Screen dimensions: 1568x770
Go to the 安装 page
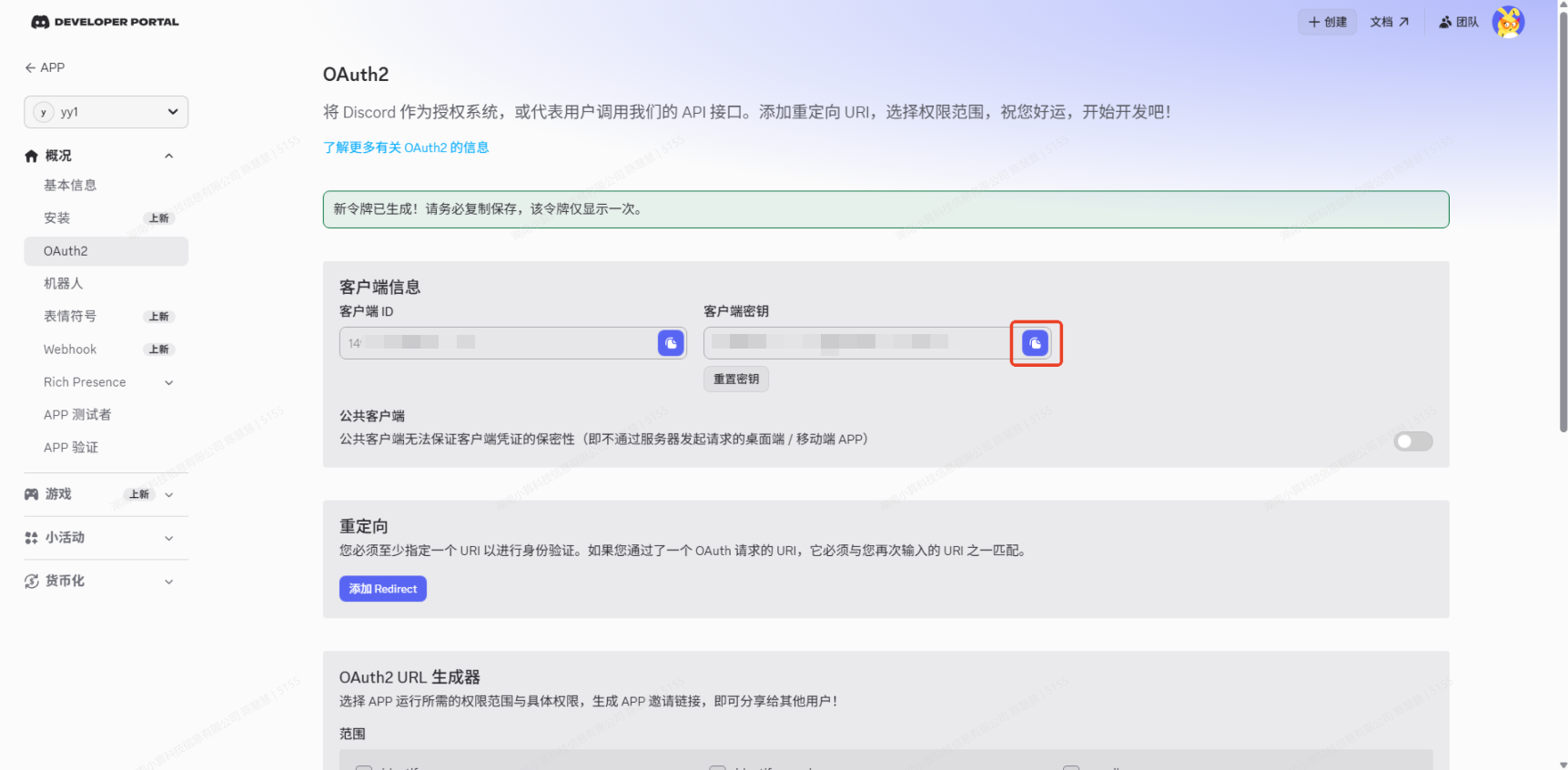(106, 218)
